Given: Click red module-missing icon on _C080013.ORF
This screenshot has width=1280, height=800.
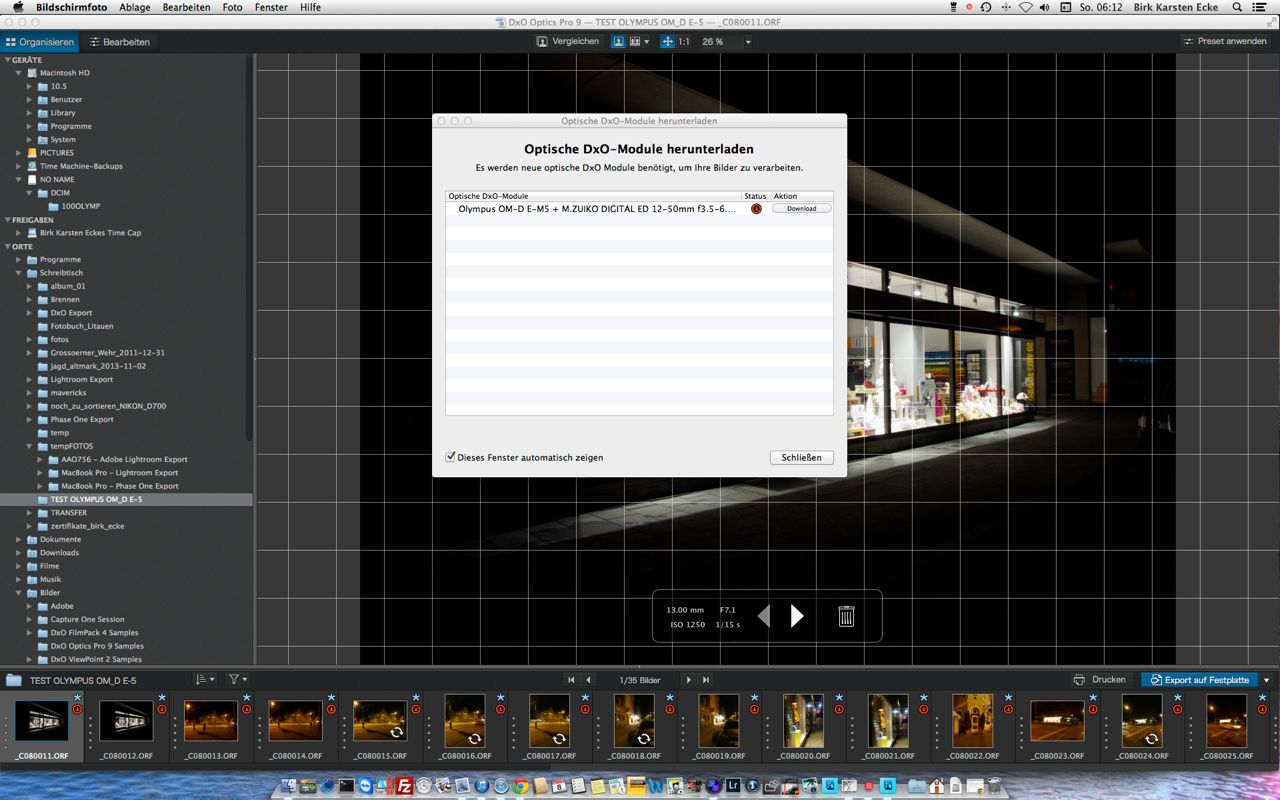Looking at the screenshot, I should 247,709.
